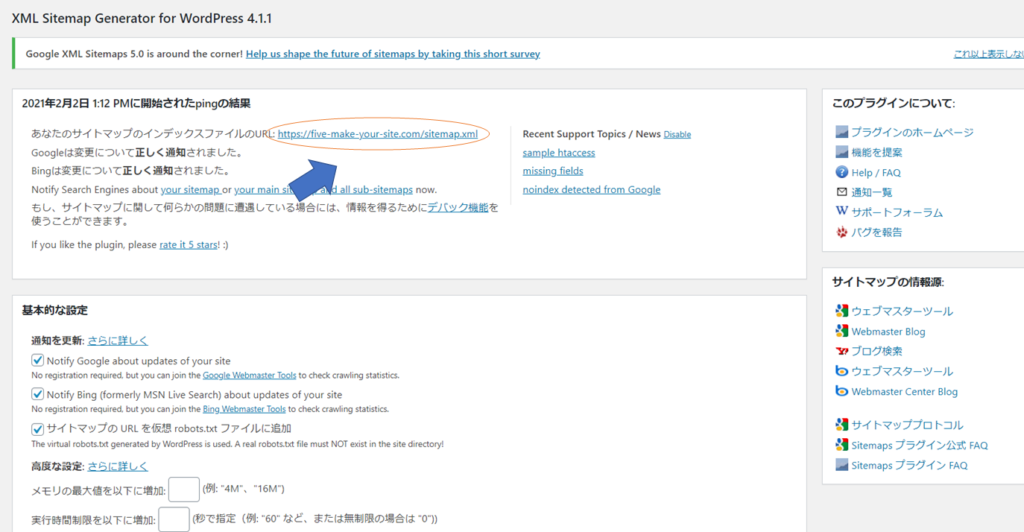Click the 'rate it 5 stars' link
The height and width of the screenshot is (532, 1024).
pyautogui.click(x=188, y=244)
